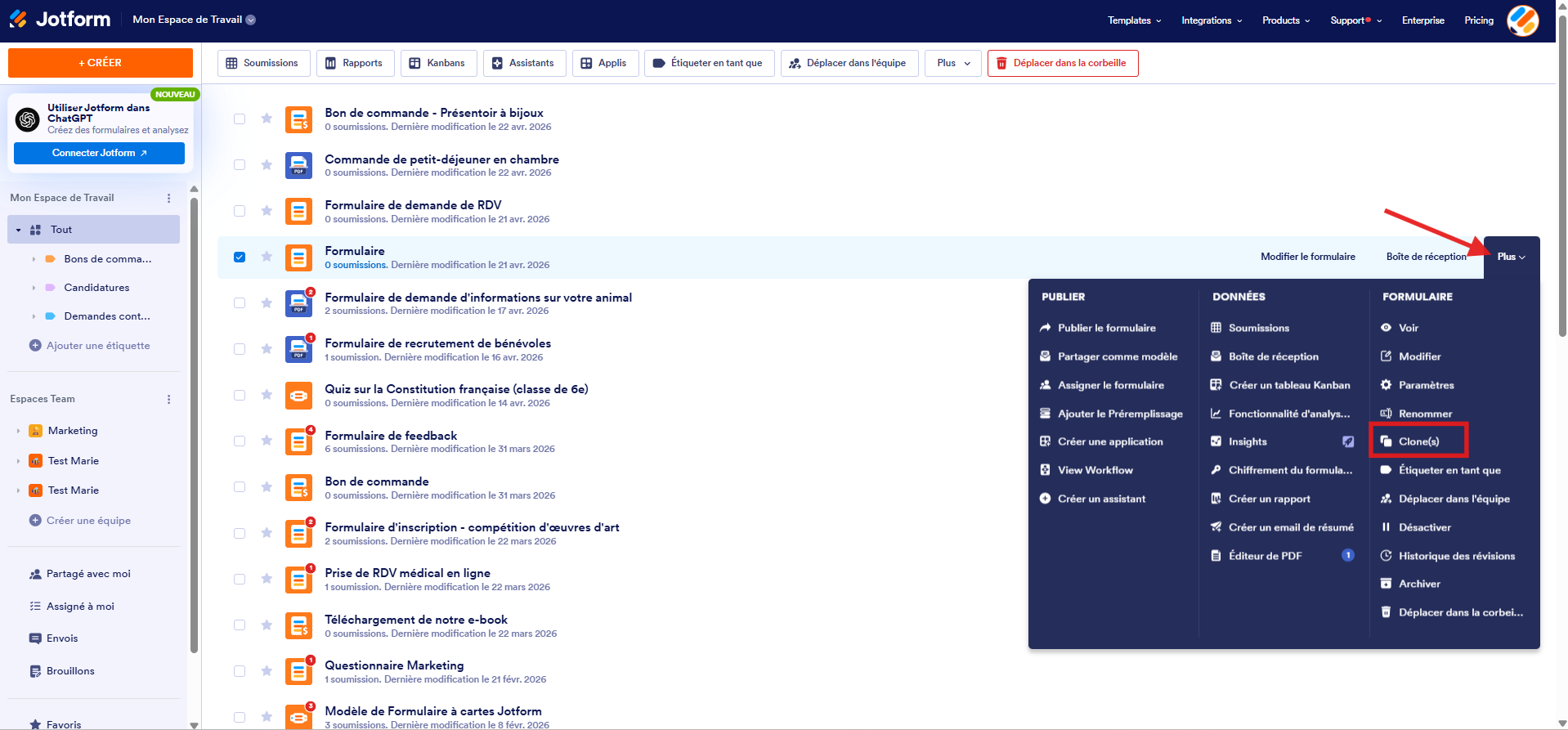Collapse the Tout folder tree
This screenshot has width=1568, height=730.
coord(19,231)
